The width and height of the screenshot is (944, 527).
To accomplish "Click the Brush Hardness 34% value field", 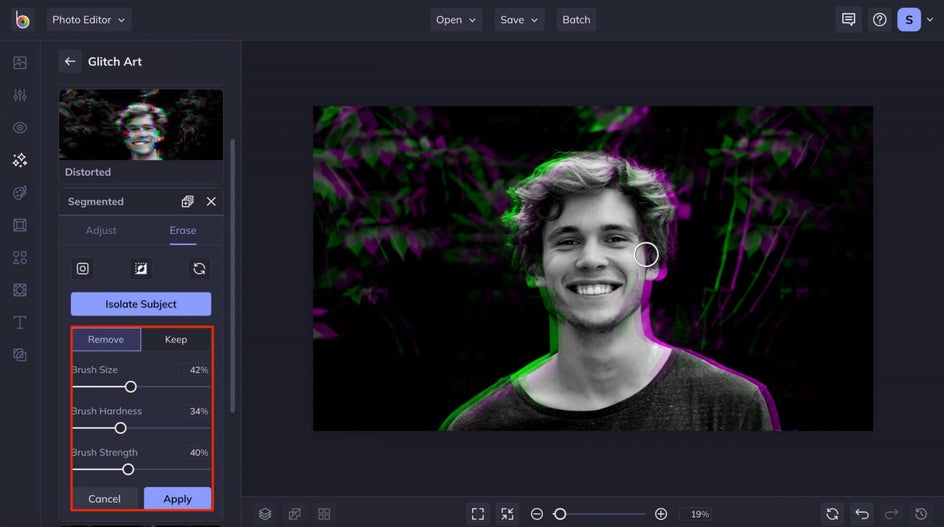I will pyautogui.click(x=194, y=411).
